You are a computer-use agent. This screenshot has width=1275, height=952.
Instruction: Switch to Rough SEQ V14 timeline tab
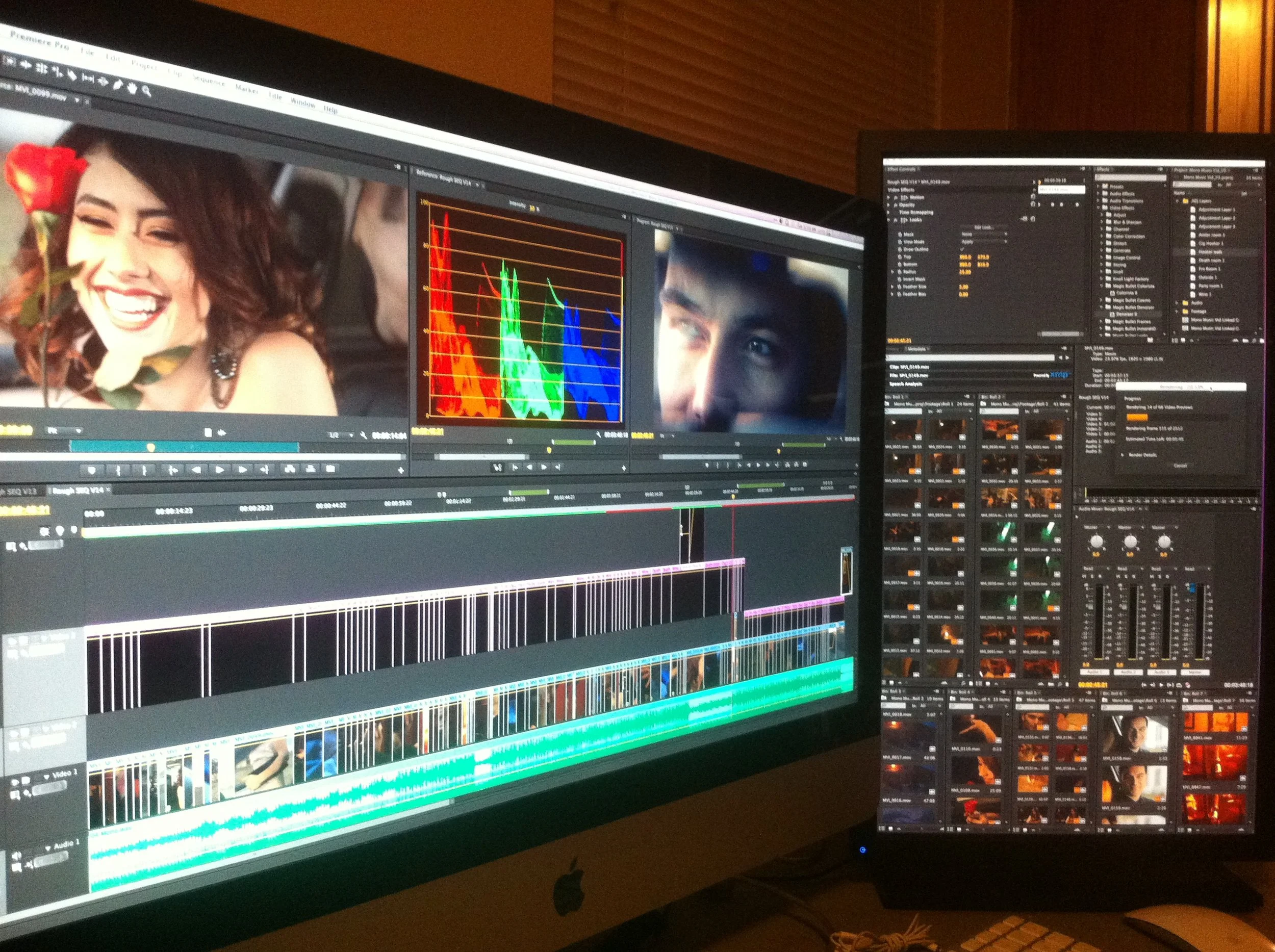point(79,491)
